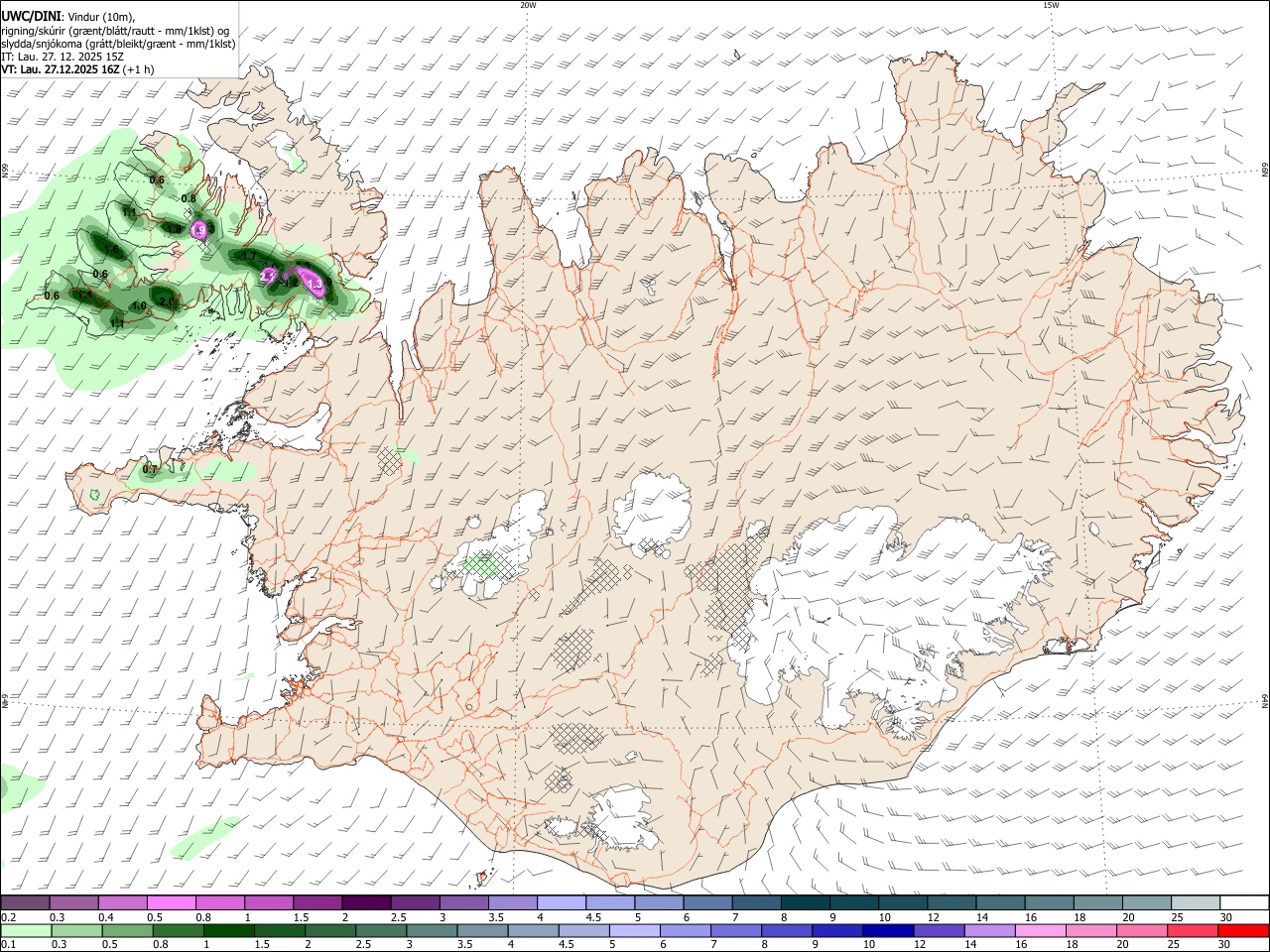The width and height of the screenshot is (1270, 952).
Task: Click the white 1.3 value on purple blob
Action: coord(316,284)
